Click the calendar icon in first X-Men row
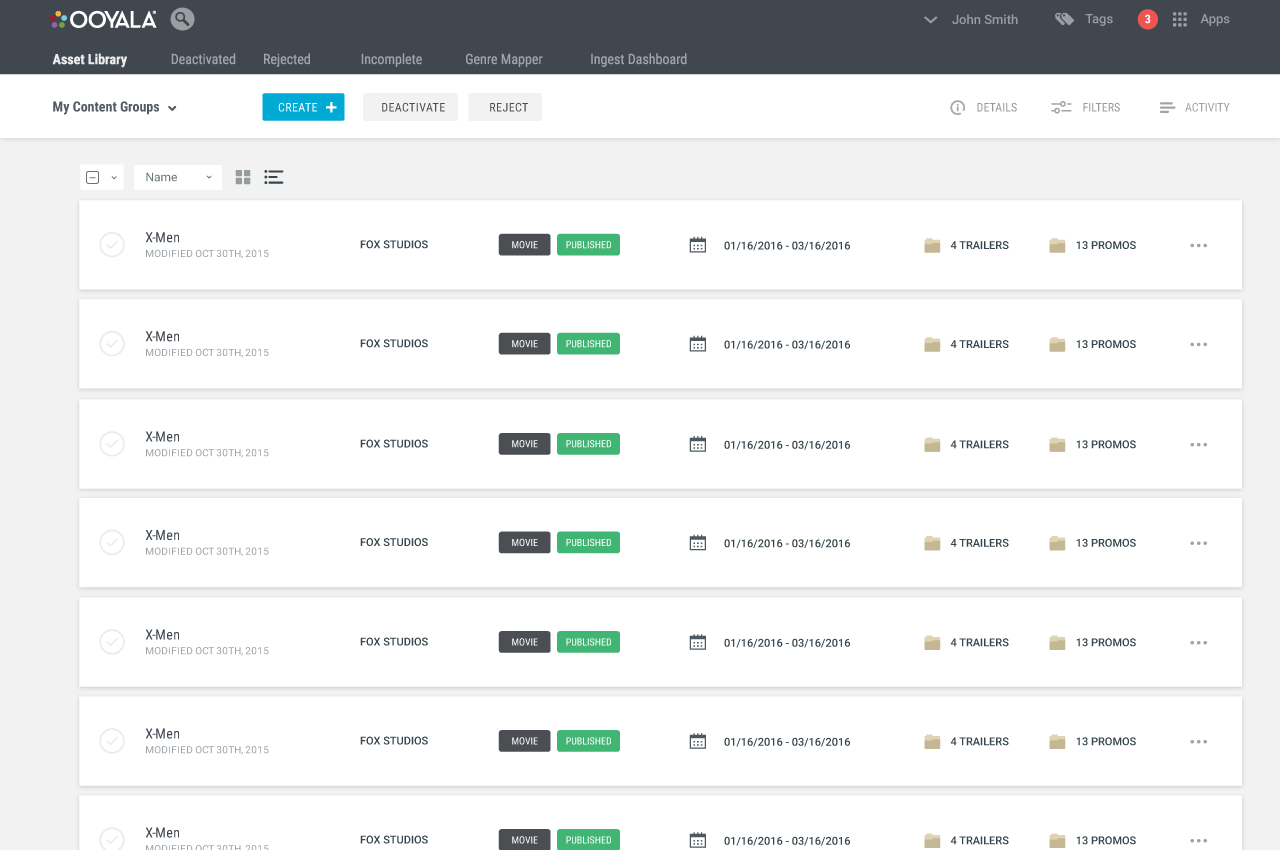Screen dimensions: 1280x850 tap(698, 245)
